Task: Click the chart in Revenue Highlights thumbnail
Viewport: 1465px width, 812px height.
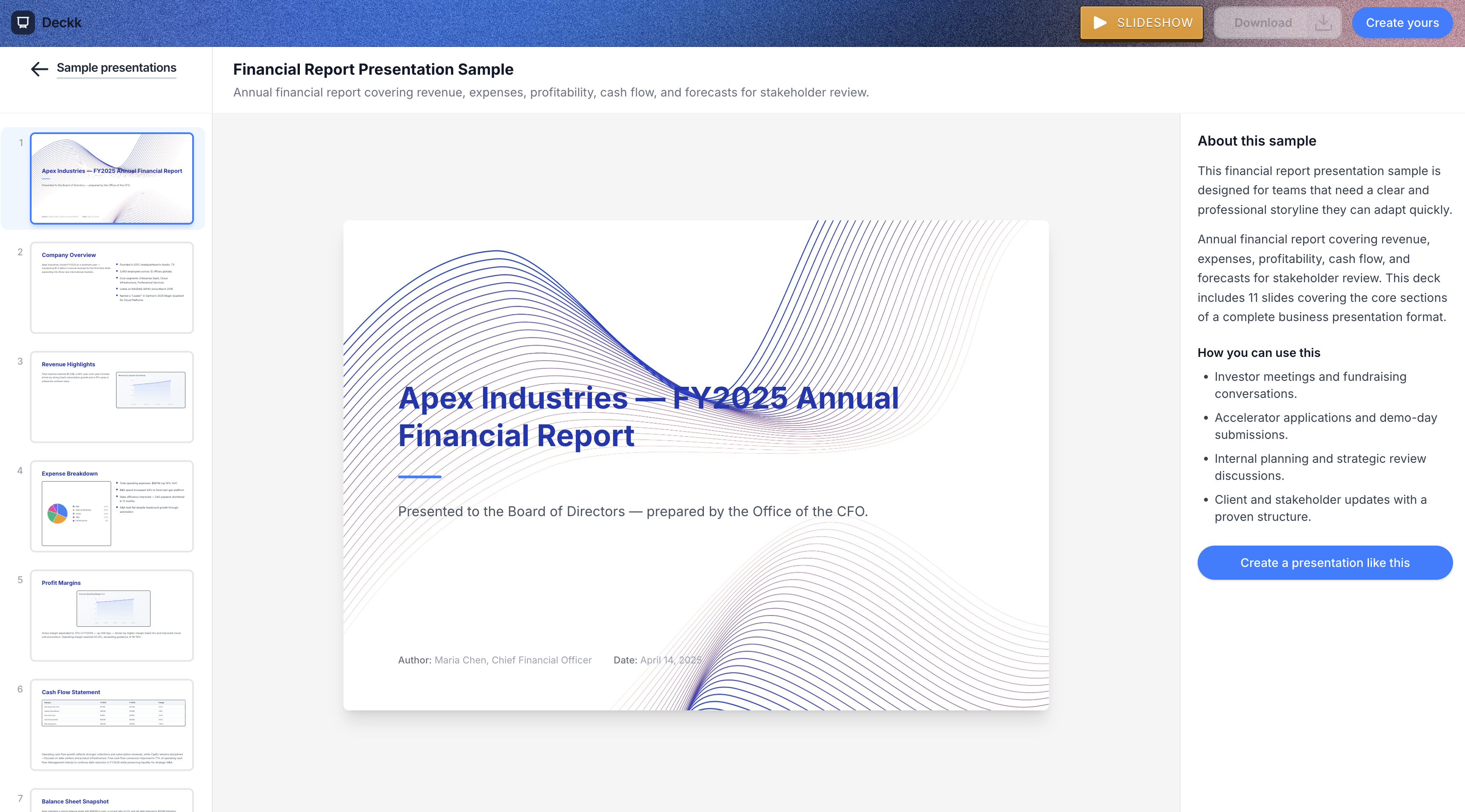Action: (x=151, y=390)
